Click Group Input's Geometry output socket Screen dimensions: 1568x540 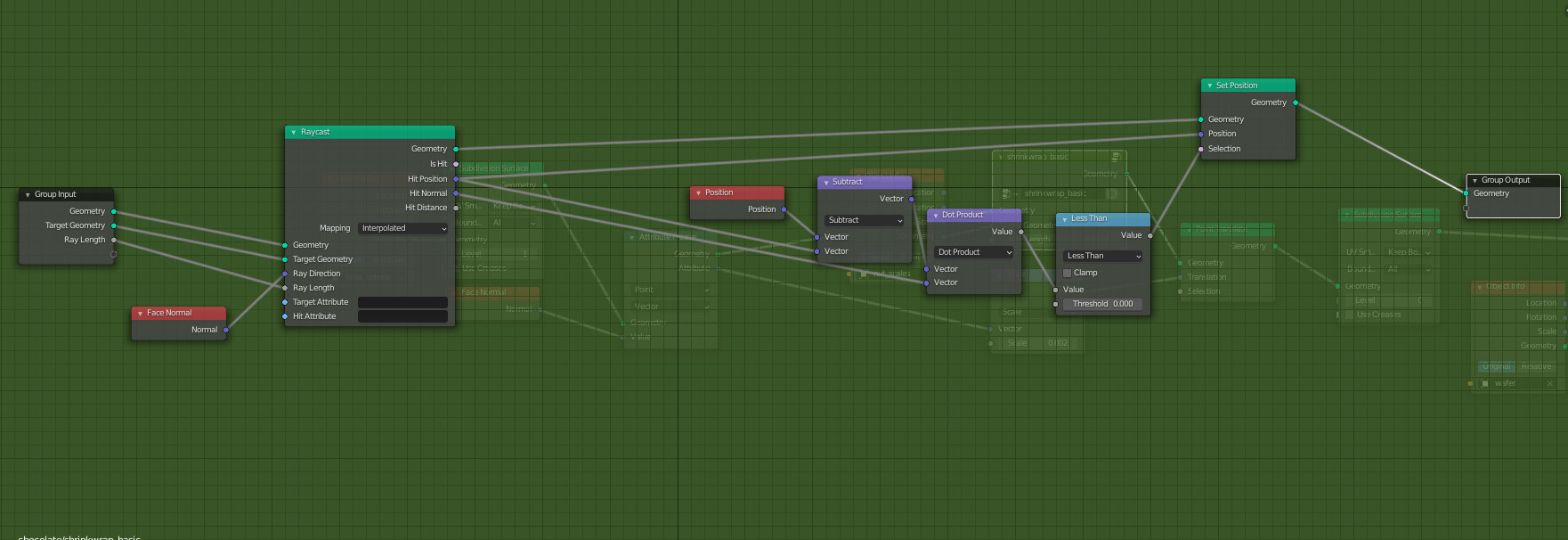click(114, 211)
